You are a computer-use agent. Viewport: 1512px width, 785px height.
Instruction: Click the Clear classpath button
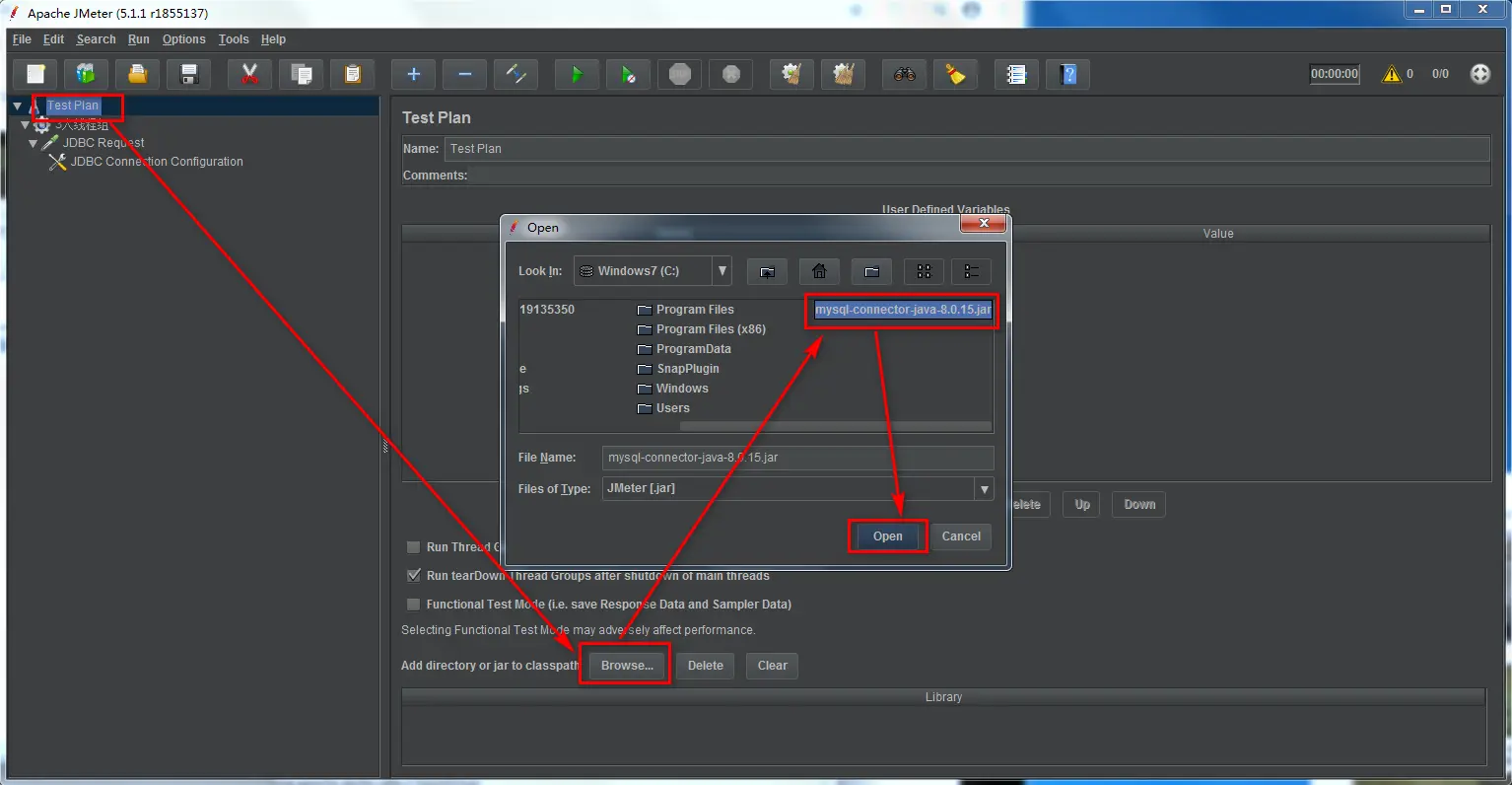[773, 666]
